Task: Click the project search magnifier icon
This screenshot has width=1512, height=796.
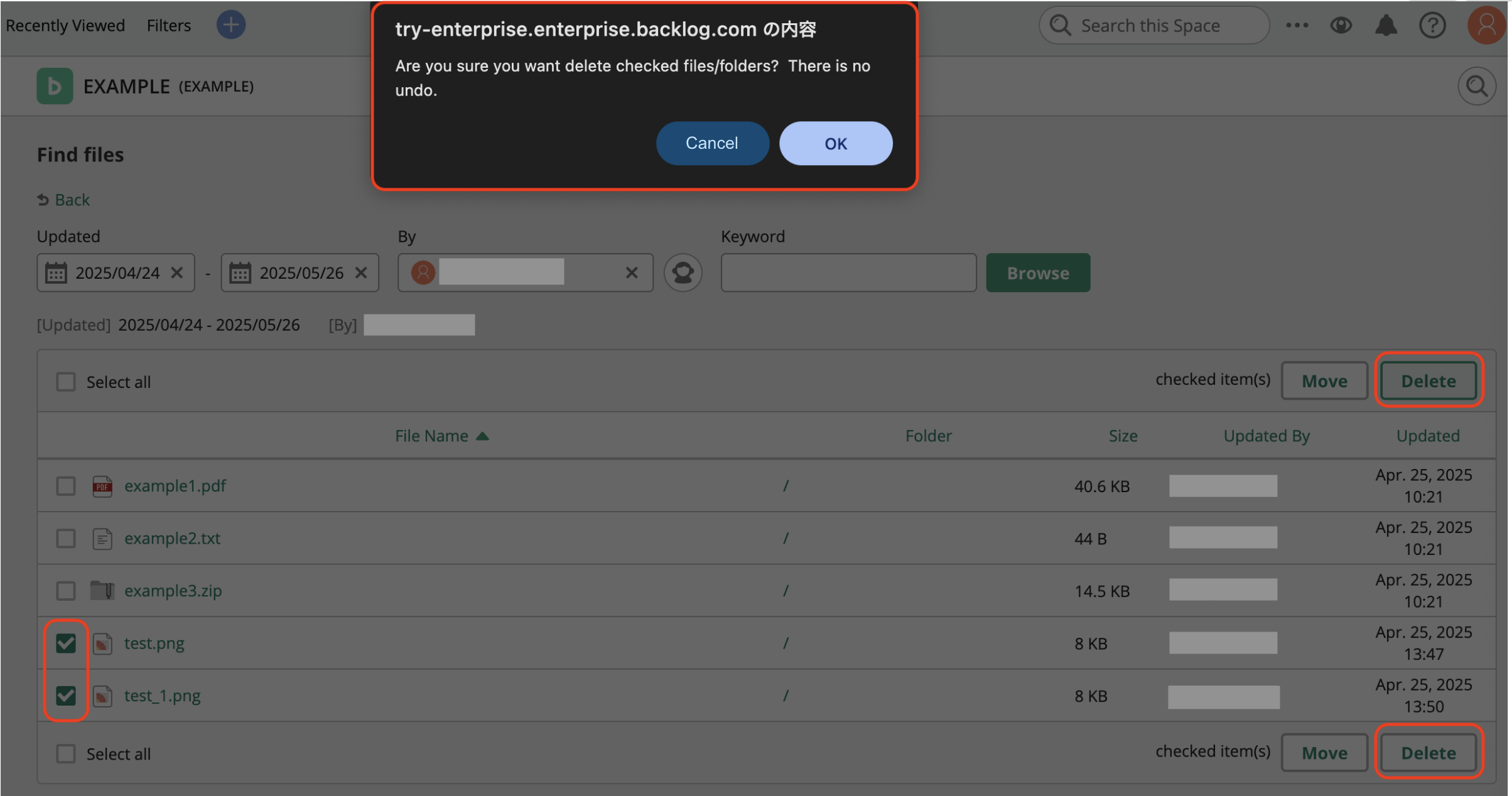Action: coord(1476,86)
